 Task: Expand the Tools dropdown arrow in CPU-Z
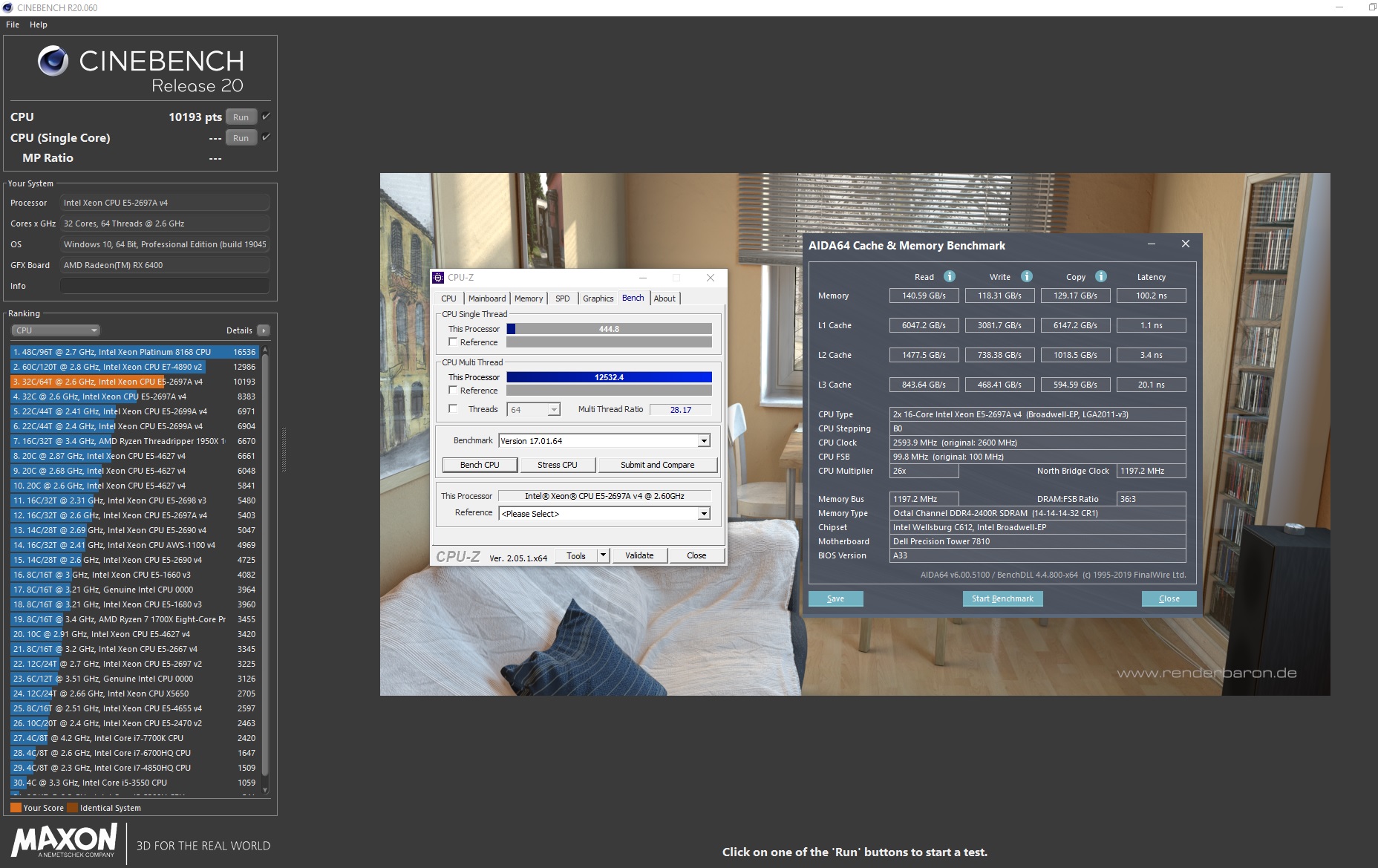(x=604, y=555)
